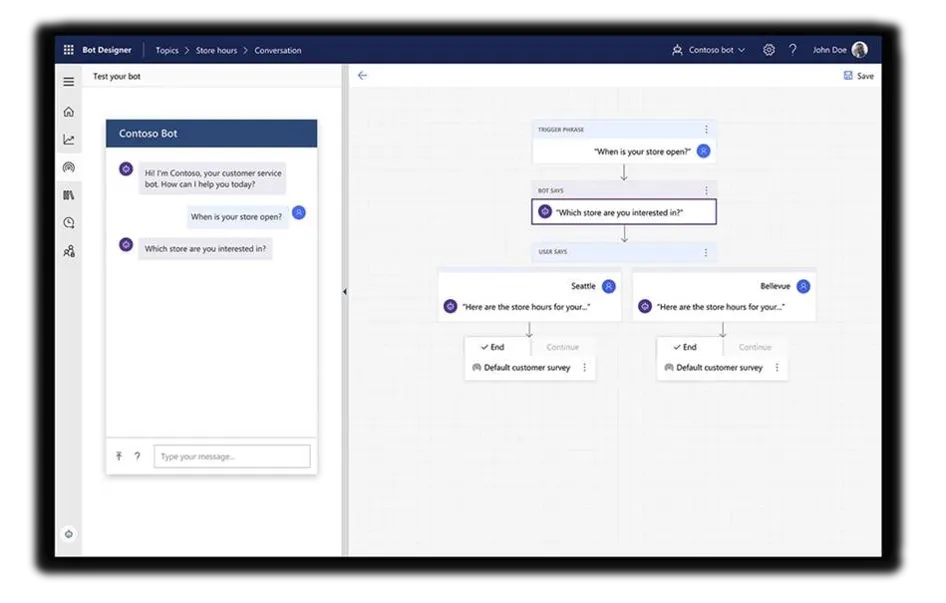946x603 pixels.
Task: Click bot avatar in Bot Says node
Action: (545, 212)
